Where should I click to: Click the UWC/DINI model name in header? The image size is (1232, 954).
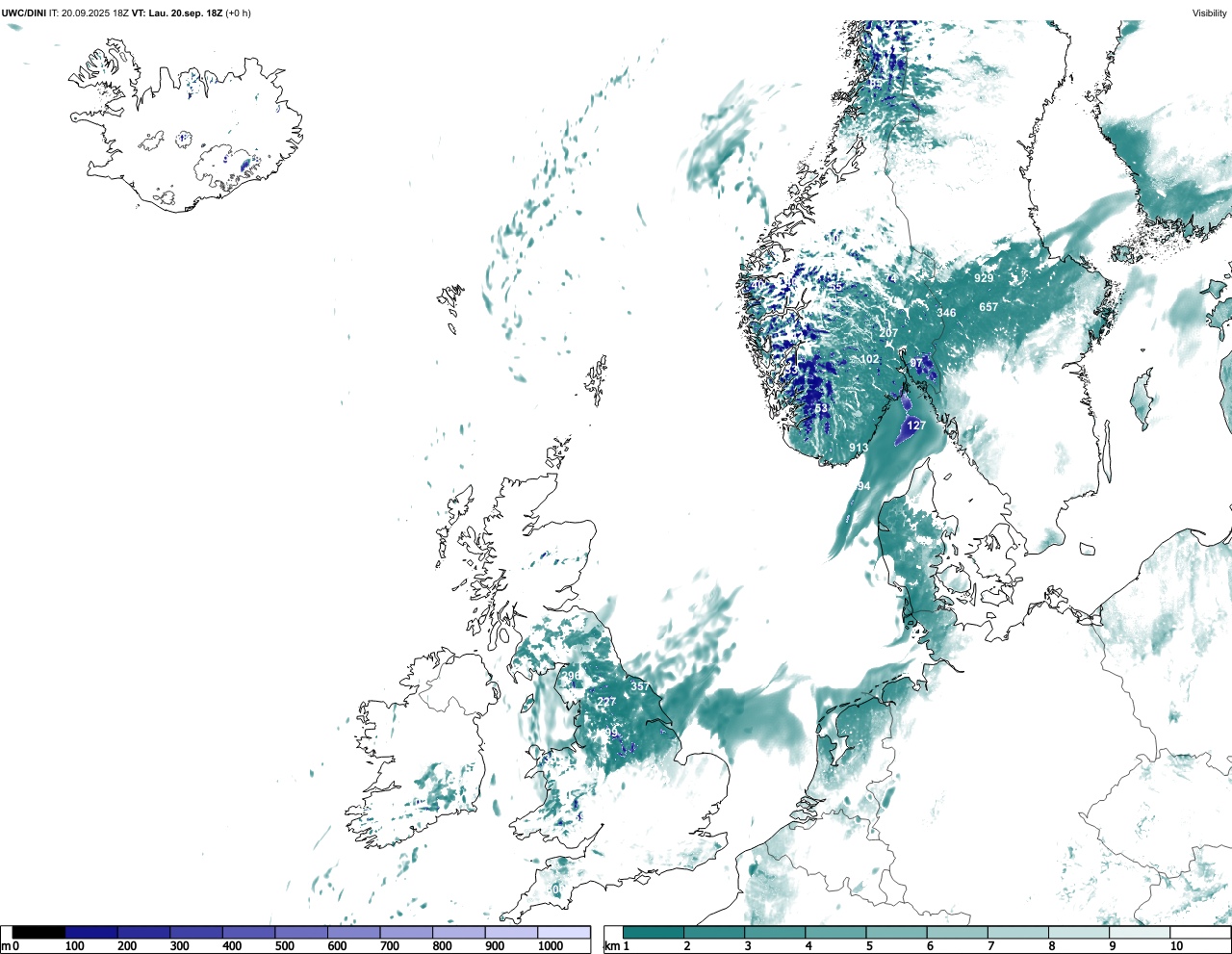[24, 13]
